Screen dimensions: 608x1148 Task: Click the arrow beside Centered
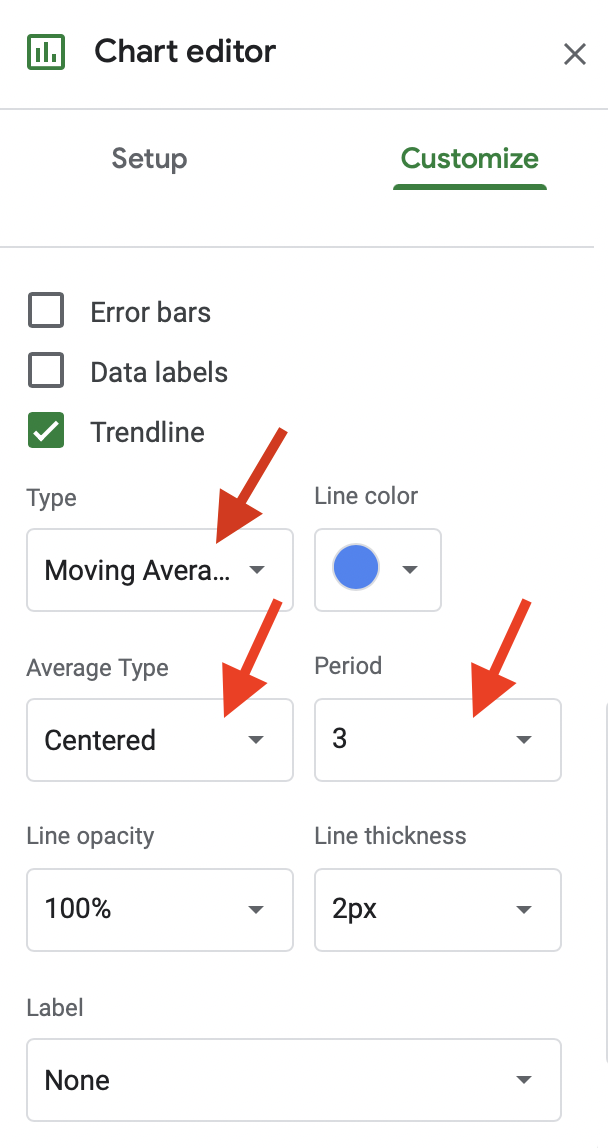pos(256,740)
